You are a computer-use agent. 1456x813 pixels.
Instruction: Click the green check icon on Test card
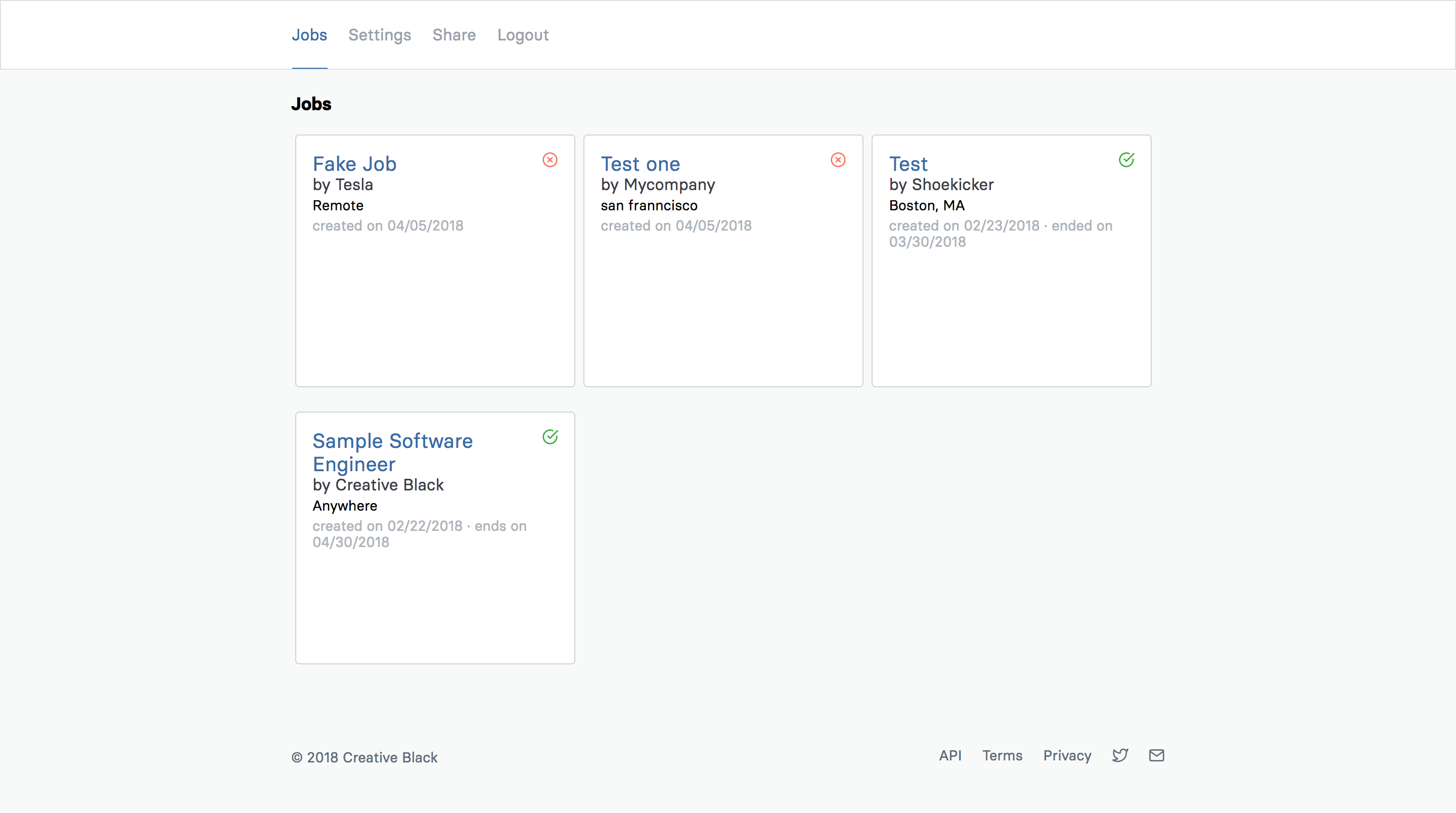click(x=1126, y=160)
